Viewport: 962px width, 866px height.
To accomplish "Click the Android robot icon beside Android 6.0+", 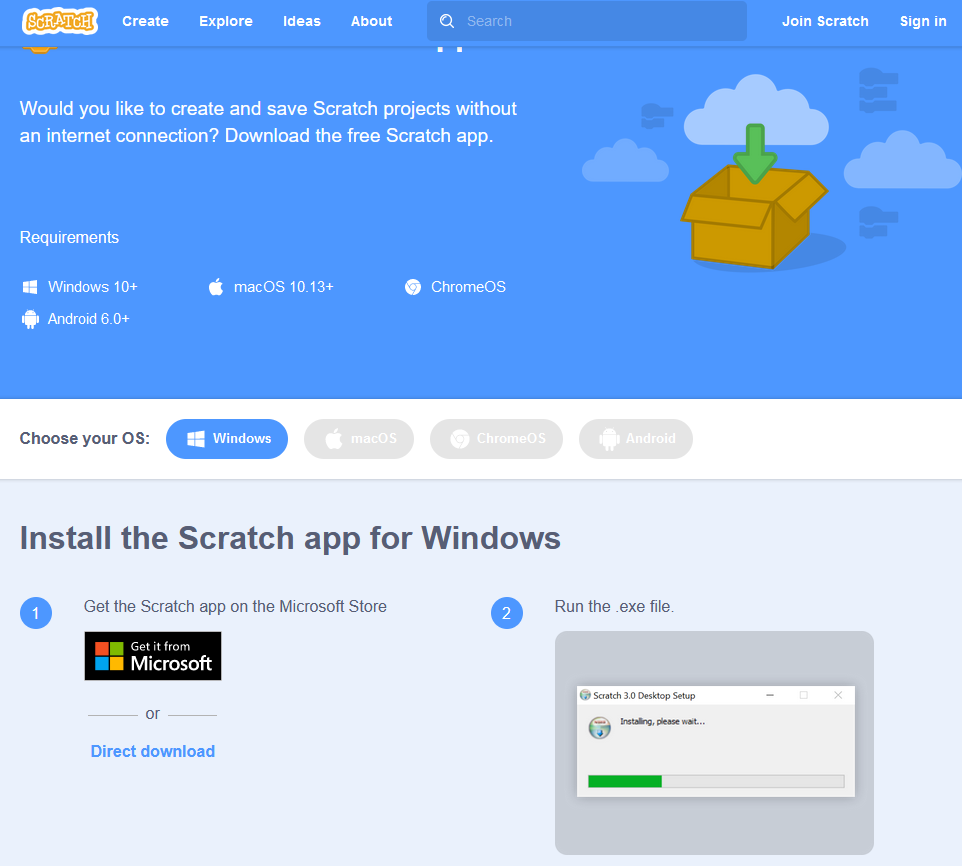I will tap(30, 319).
